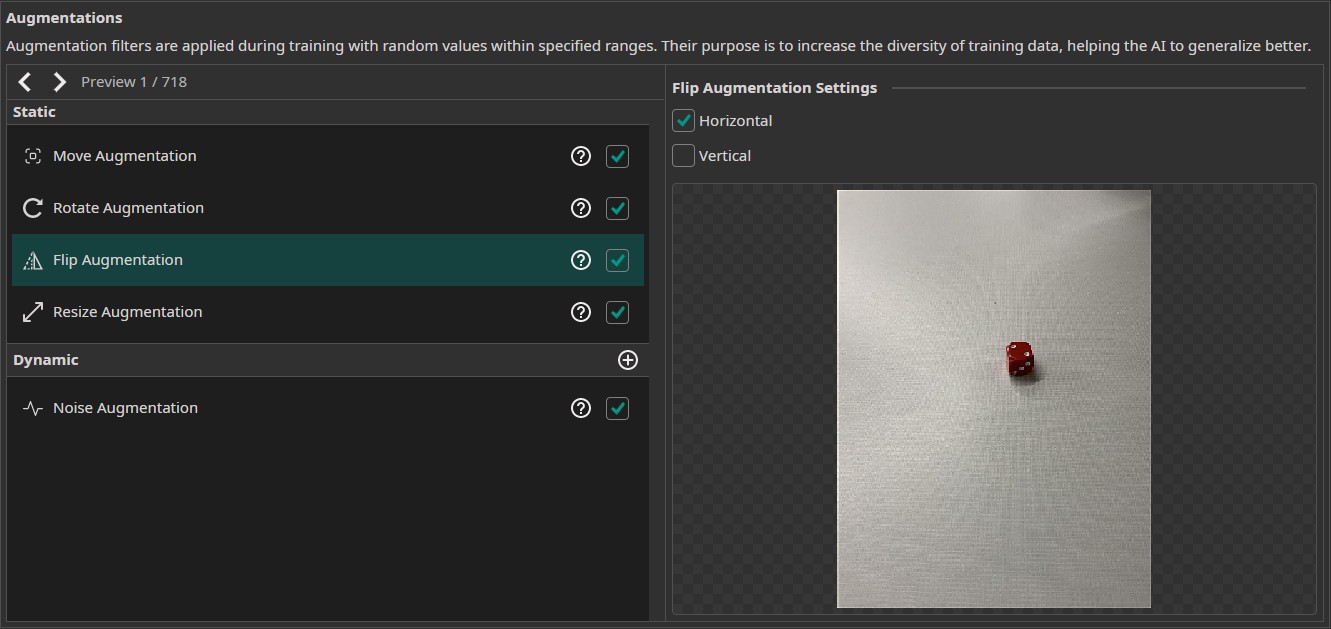Turn off Noise Augmentation checkbox
This screenshot has height=629, width=1331.
point(618,408)
